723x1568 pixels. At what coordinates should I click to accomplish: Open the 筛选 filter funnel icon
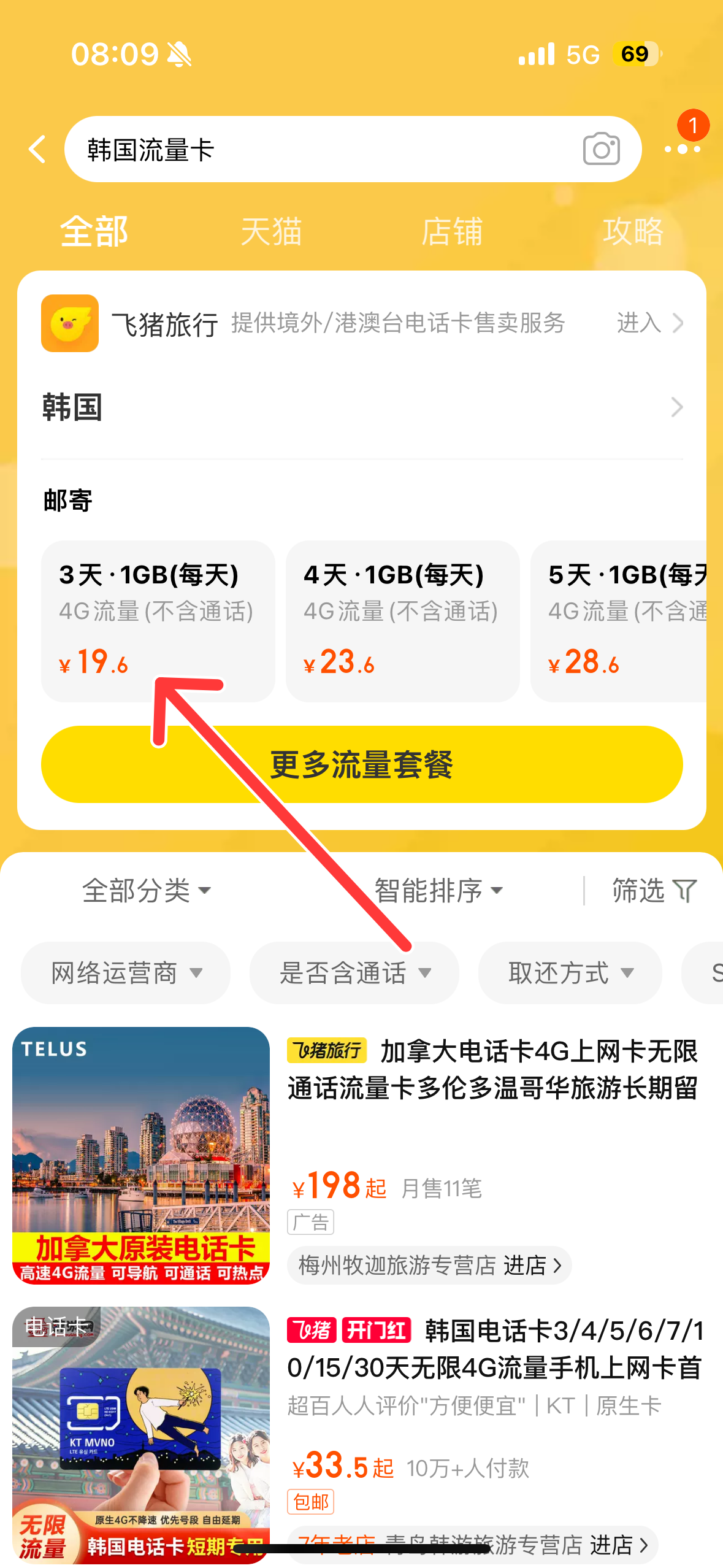[x=685, y=890]
